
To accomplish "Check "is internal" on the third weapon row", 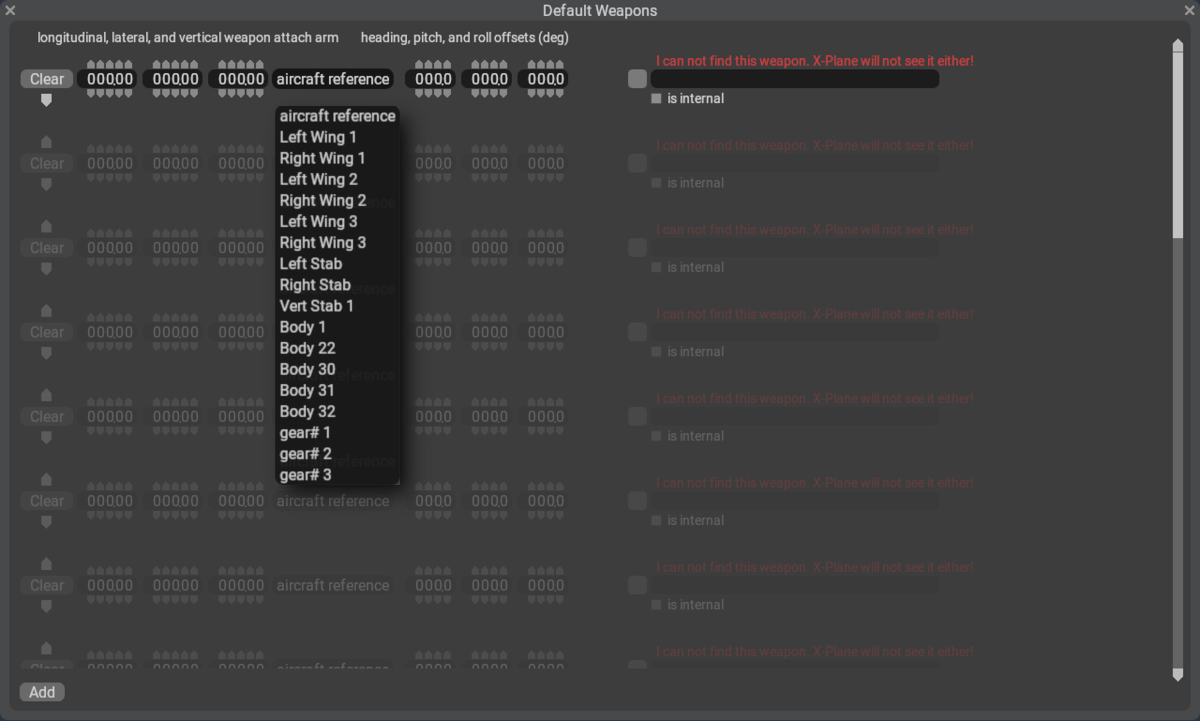I will click(x=656, y=267).
